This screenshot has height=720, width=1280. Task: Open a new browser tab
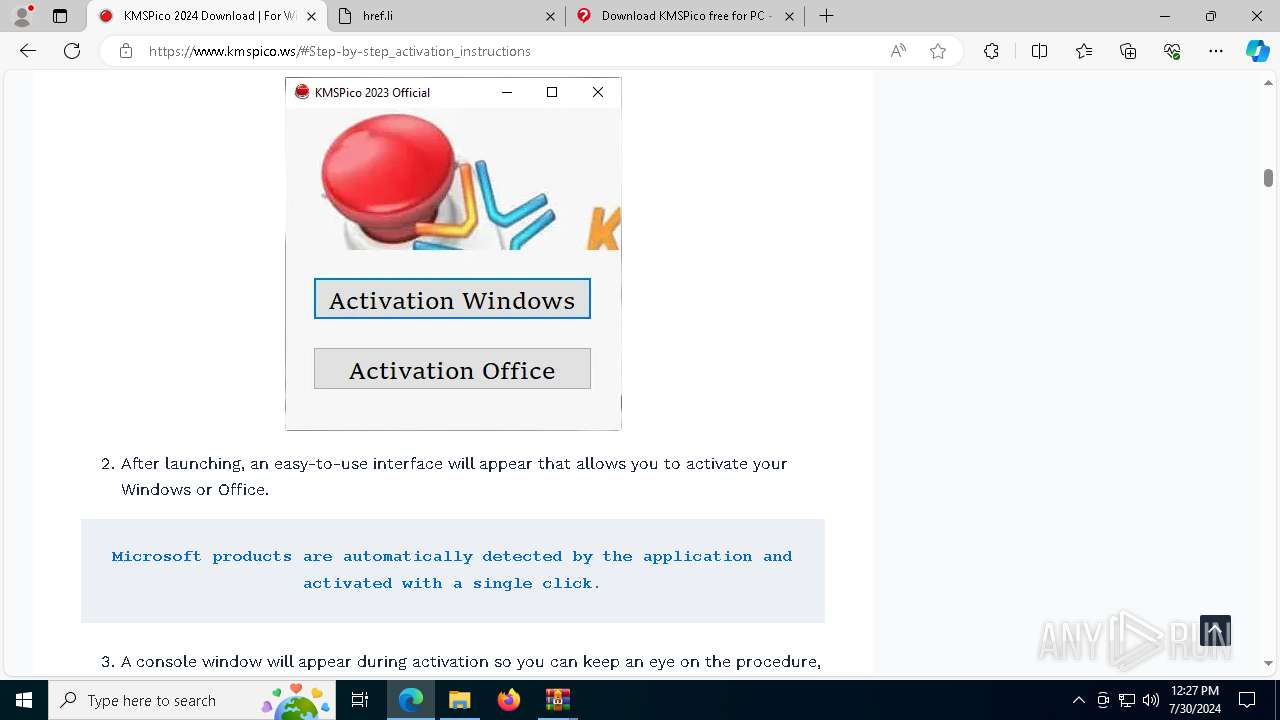826,16
